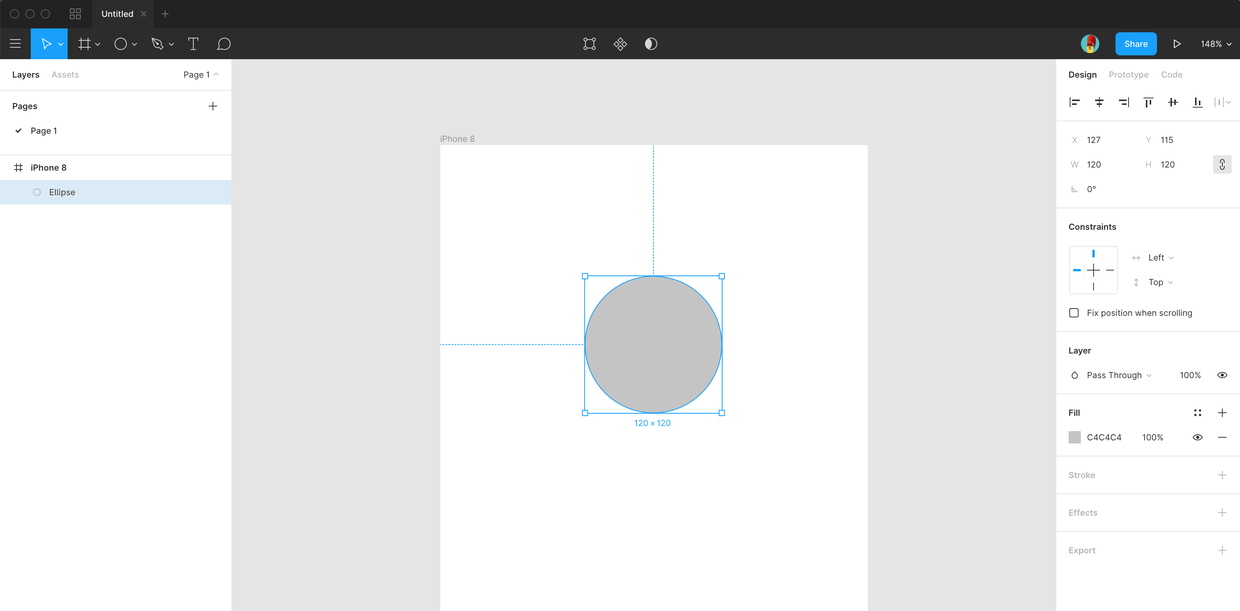Click the iPhone 8 frame label on canvas
Image resolution: width=1240 pixels, height=611 pixels.
pos(457,139)
